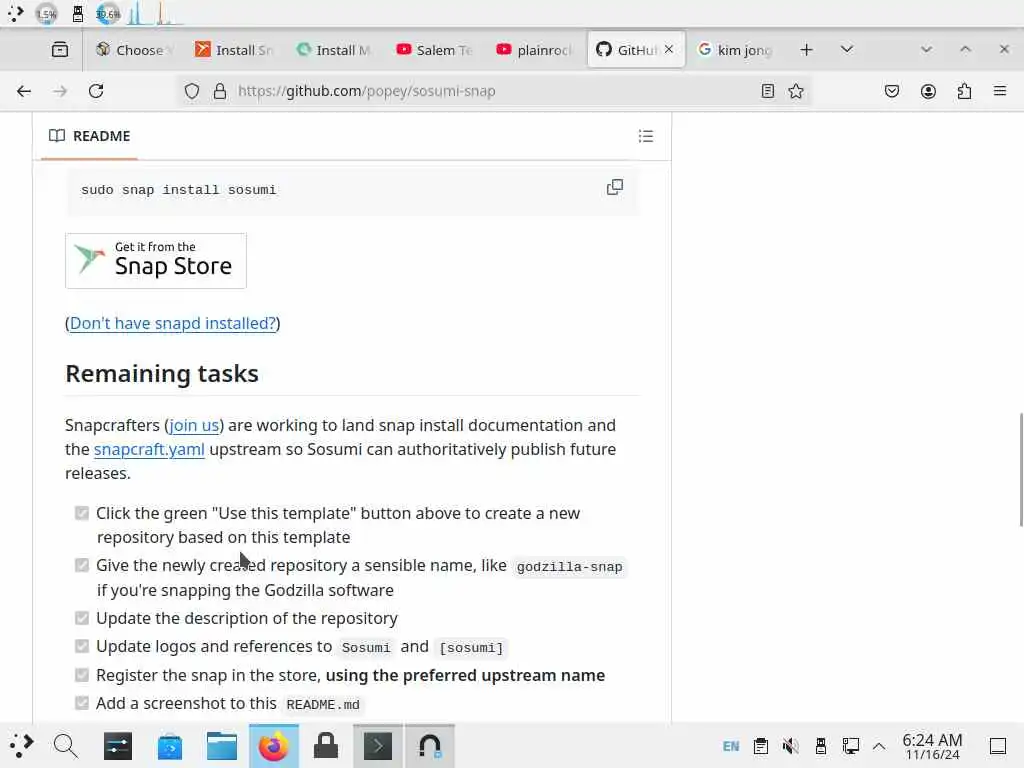
Task: Toggle 'Use this template' checkbox
Action: (x=82, y=513)
